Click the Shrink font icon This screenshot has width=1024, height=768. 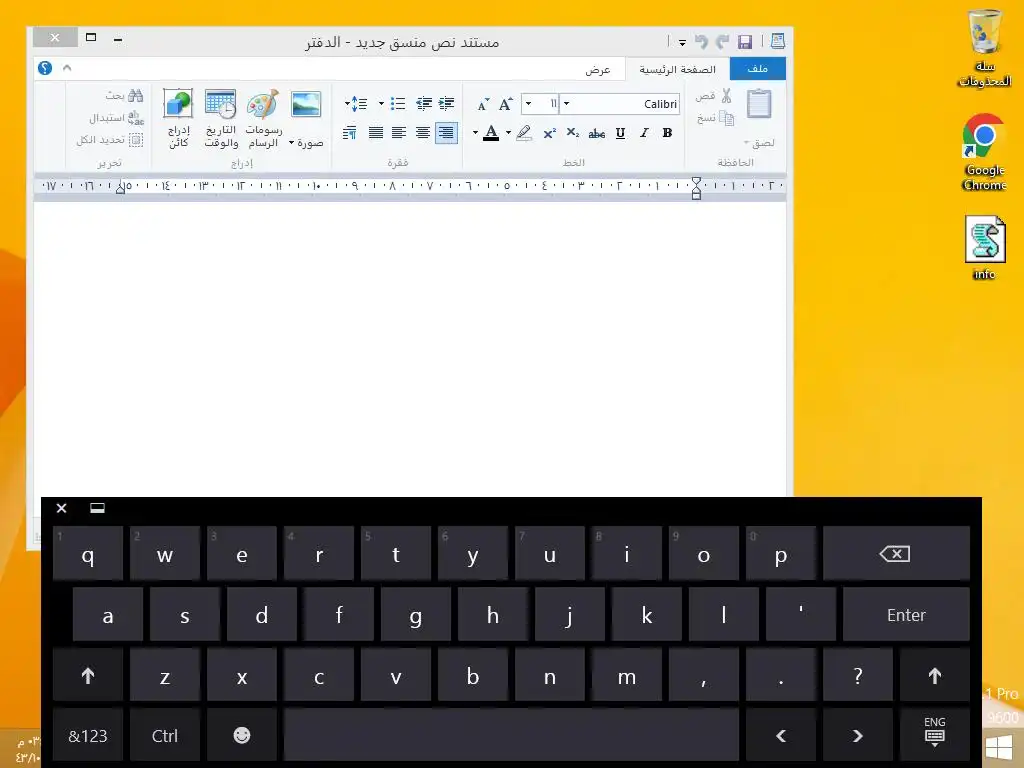pyautogui.click(x=483, y=104)
